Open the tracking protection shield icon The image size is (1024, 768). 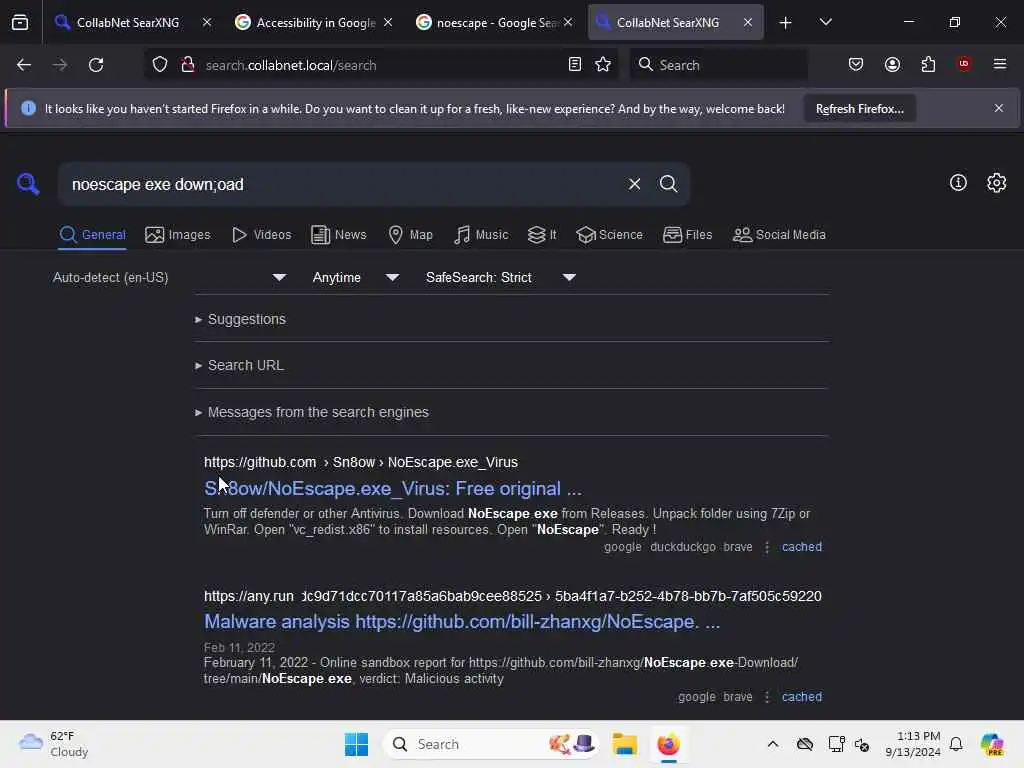click(x=160, y=65)
